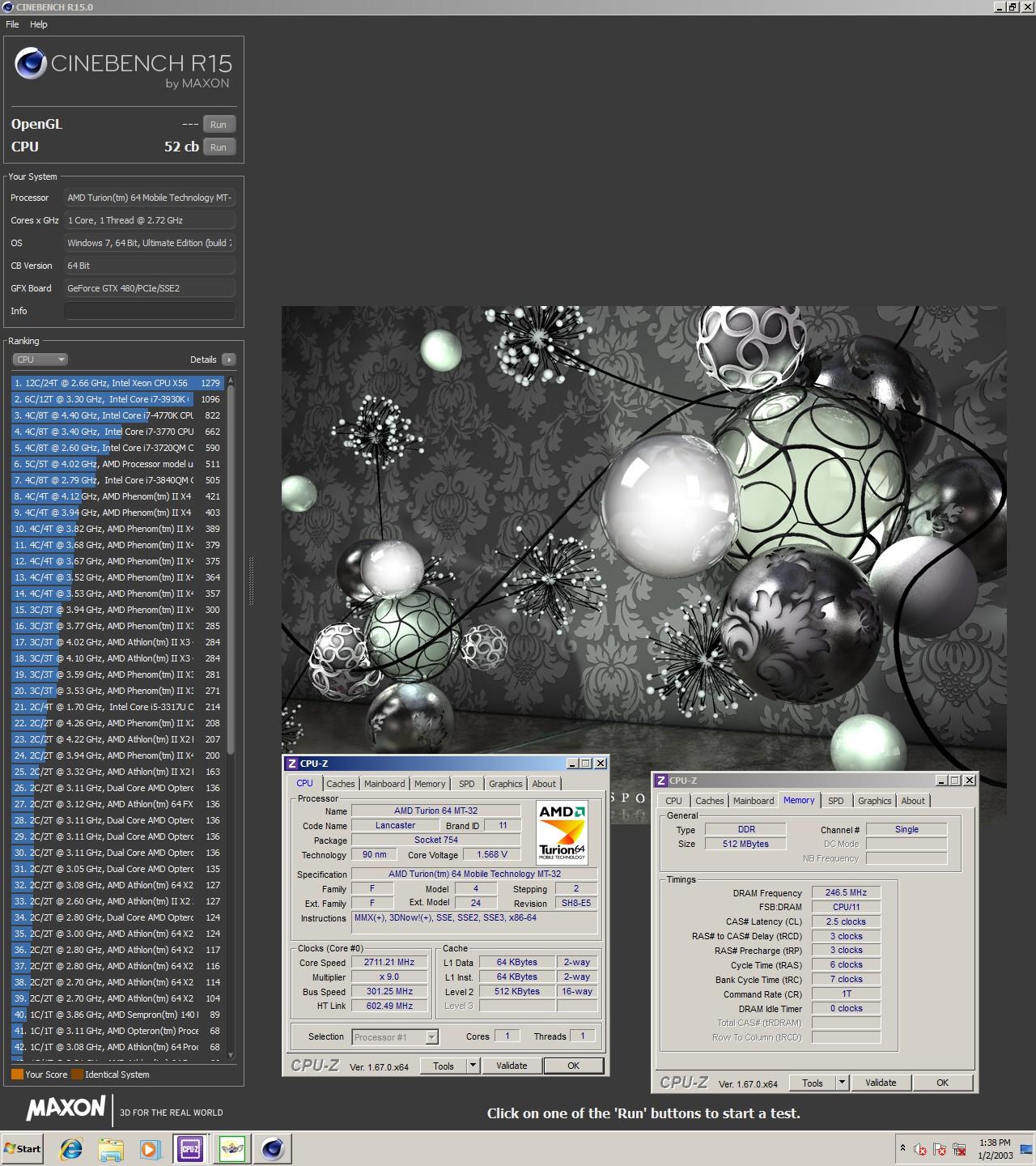
Task: Switch to CPU-Z purple taskbar icon
Action: (190, 1148)
